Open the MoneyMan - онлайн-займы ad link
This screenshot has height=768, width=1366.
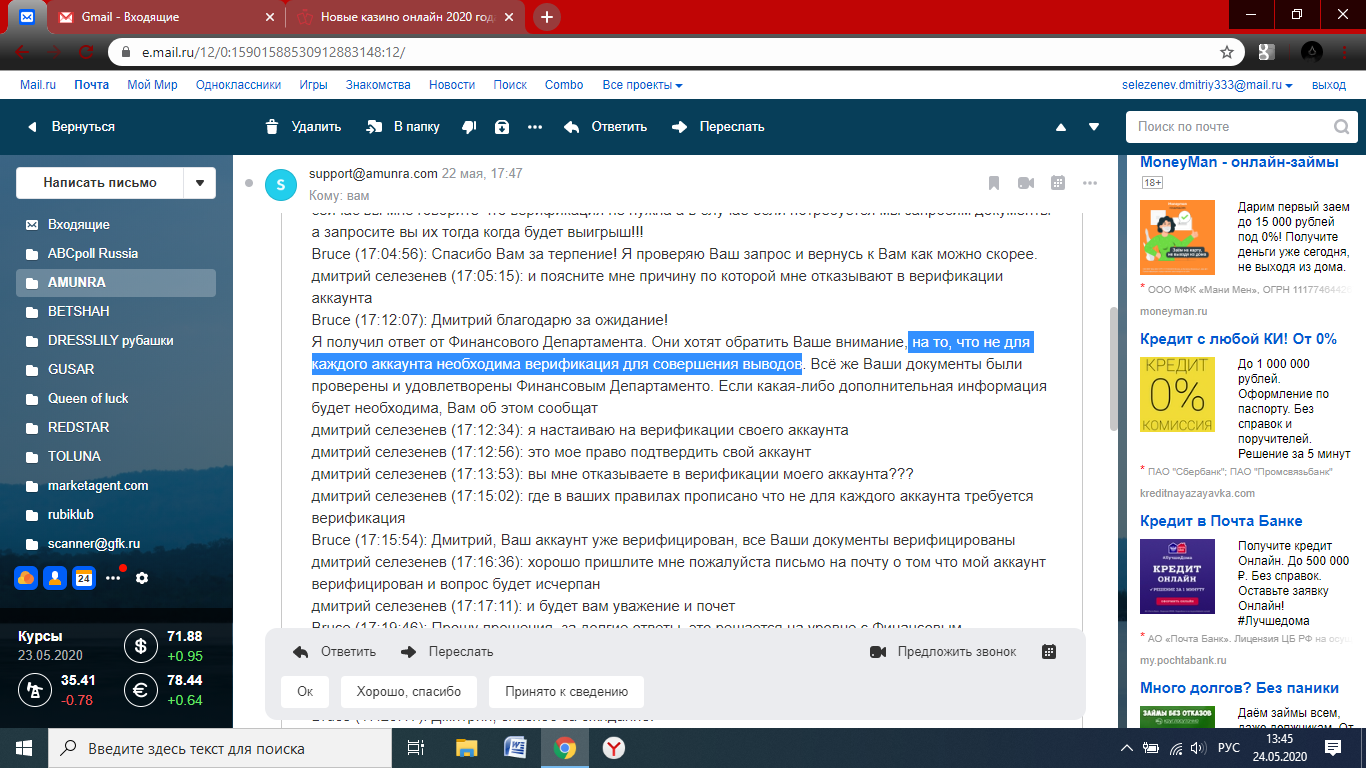coord(1239,162)
